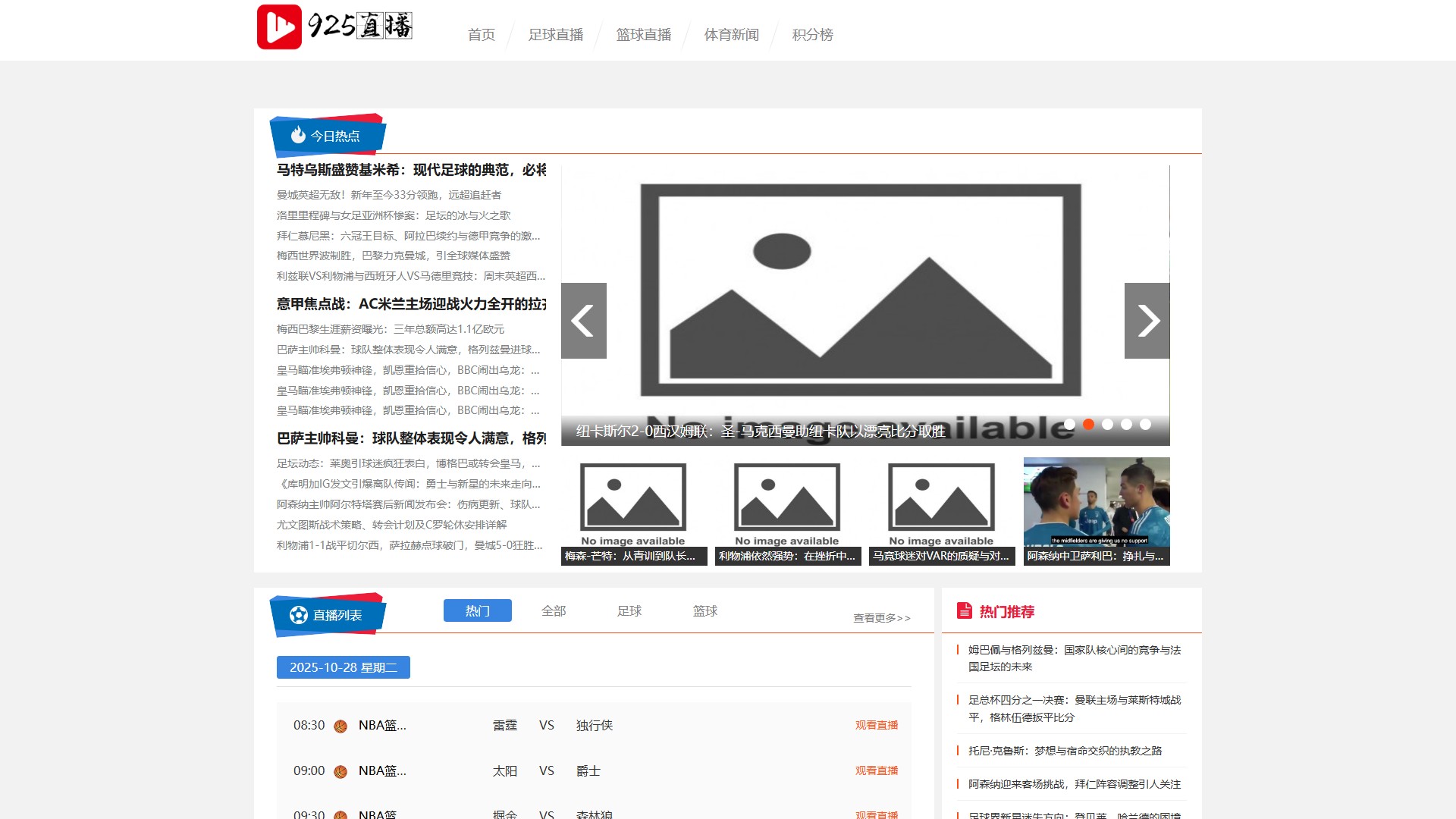Switch to the 篮球 tab in live list
Image resolution: width=1456 pixels, height=819 pixels.
point(704,610)
